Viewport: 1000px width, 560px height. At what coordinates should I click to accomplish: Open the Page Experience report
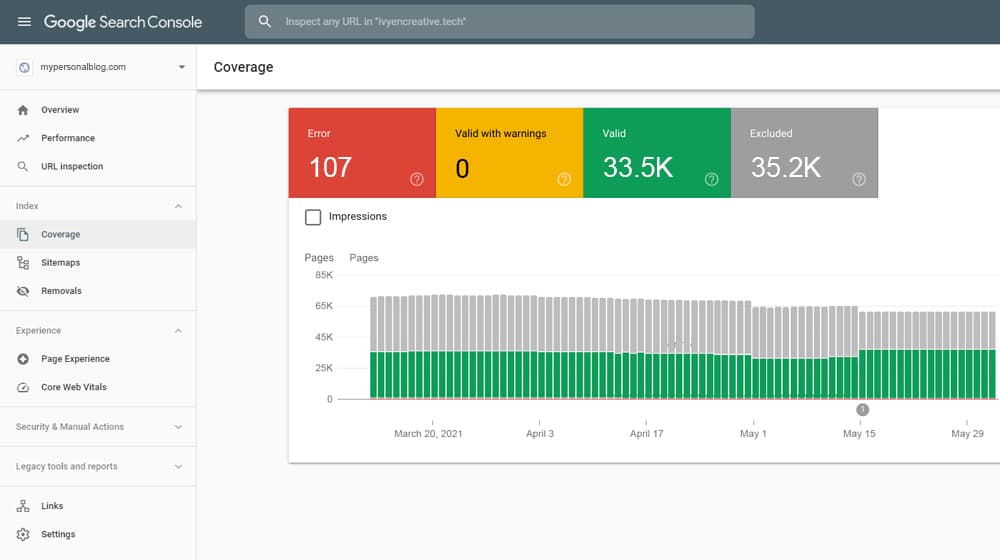coord(98,358)
